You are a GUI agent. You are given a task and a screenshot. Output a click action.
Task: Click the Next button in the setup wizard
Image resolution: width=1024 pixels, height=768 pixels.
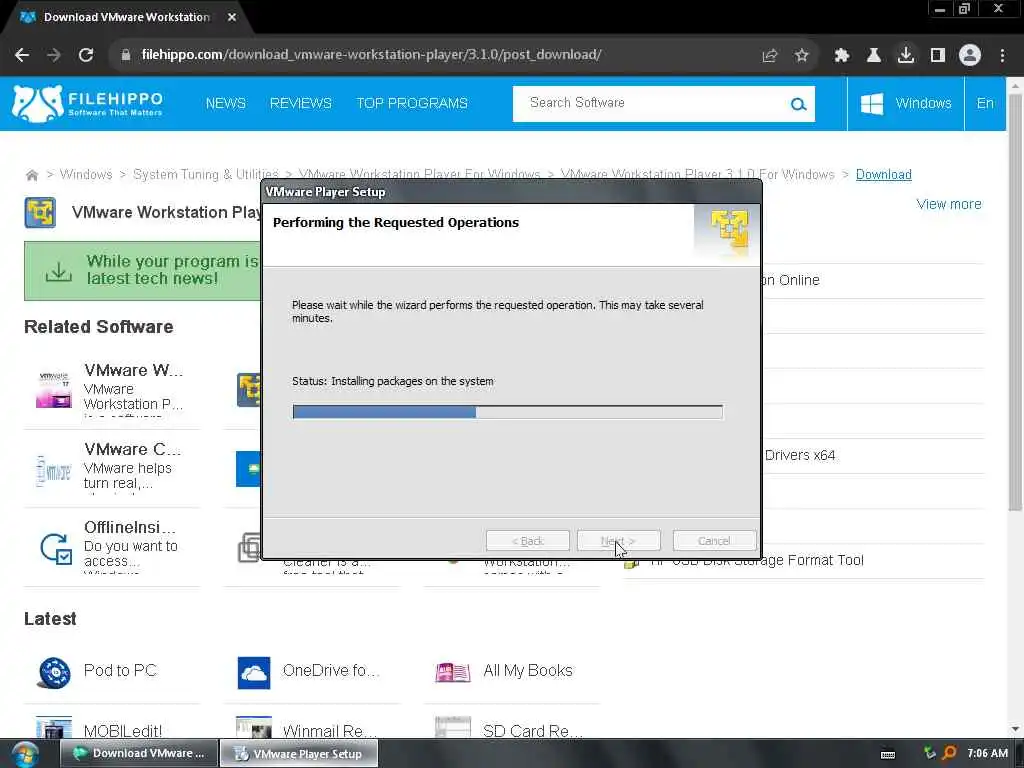pyautogui.click(x=618, y=541)
